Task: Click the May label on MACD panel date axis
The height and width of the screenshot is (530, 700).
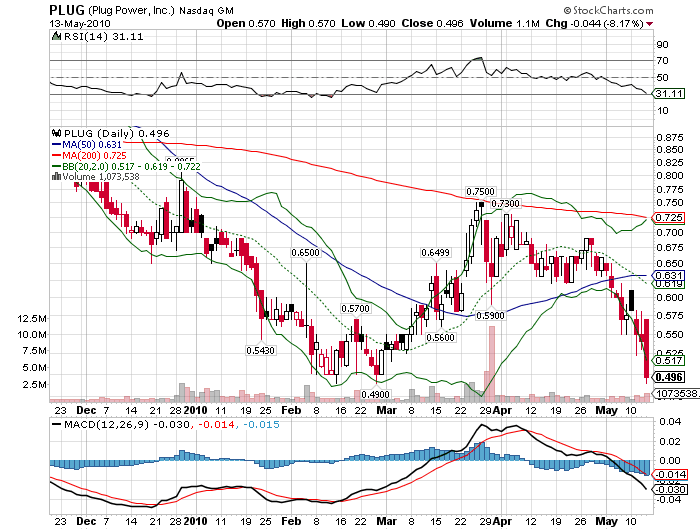Action: point(607,521)
